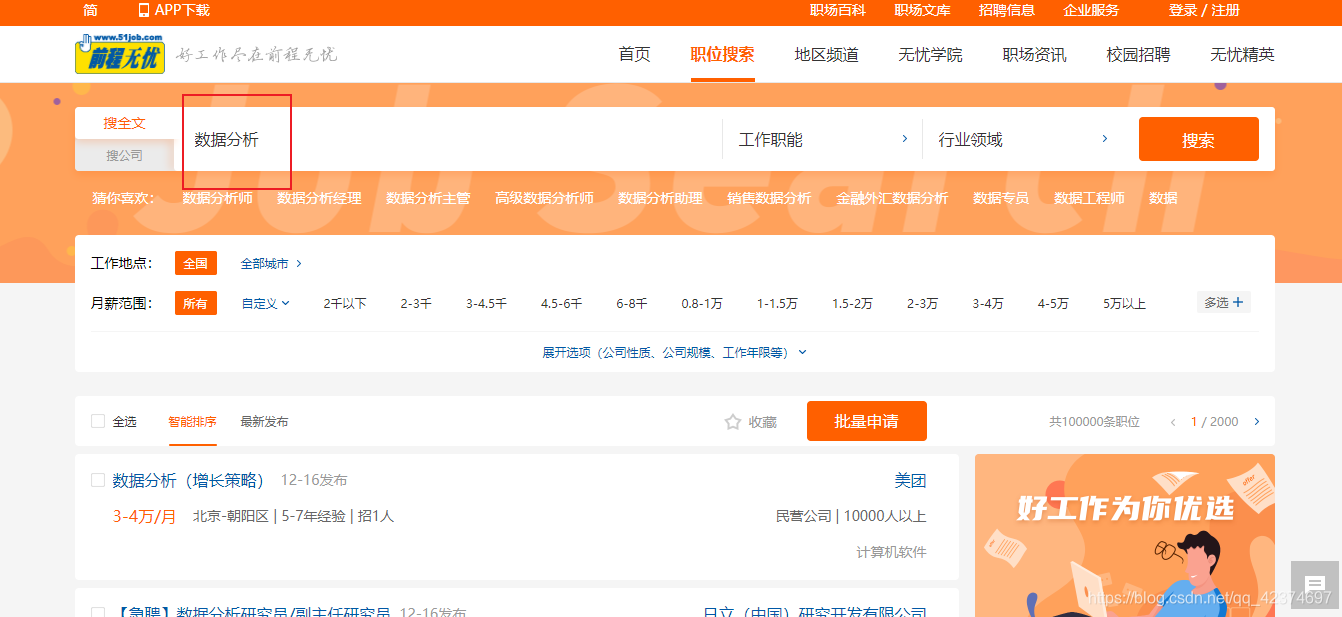Open 无忧精英 navigation item
Screen dimensions: 1342x617
click(1242, 55)
